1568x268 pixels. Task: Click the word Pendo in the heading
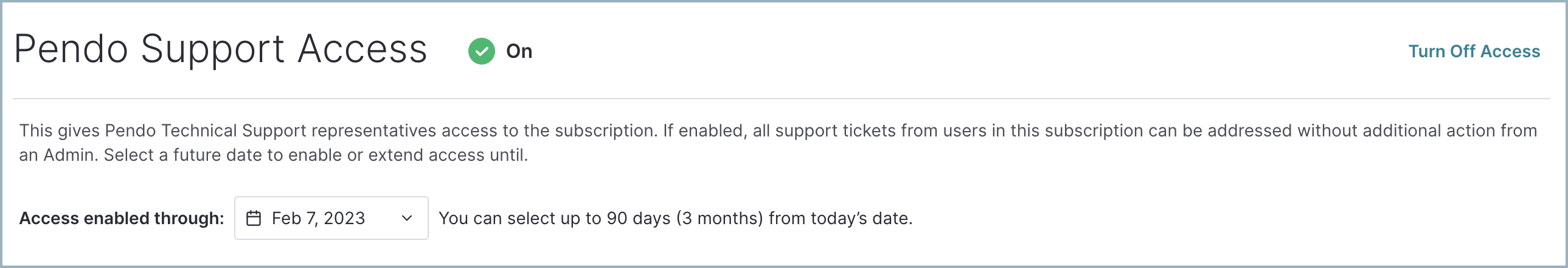coord(71,49)
